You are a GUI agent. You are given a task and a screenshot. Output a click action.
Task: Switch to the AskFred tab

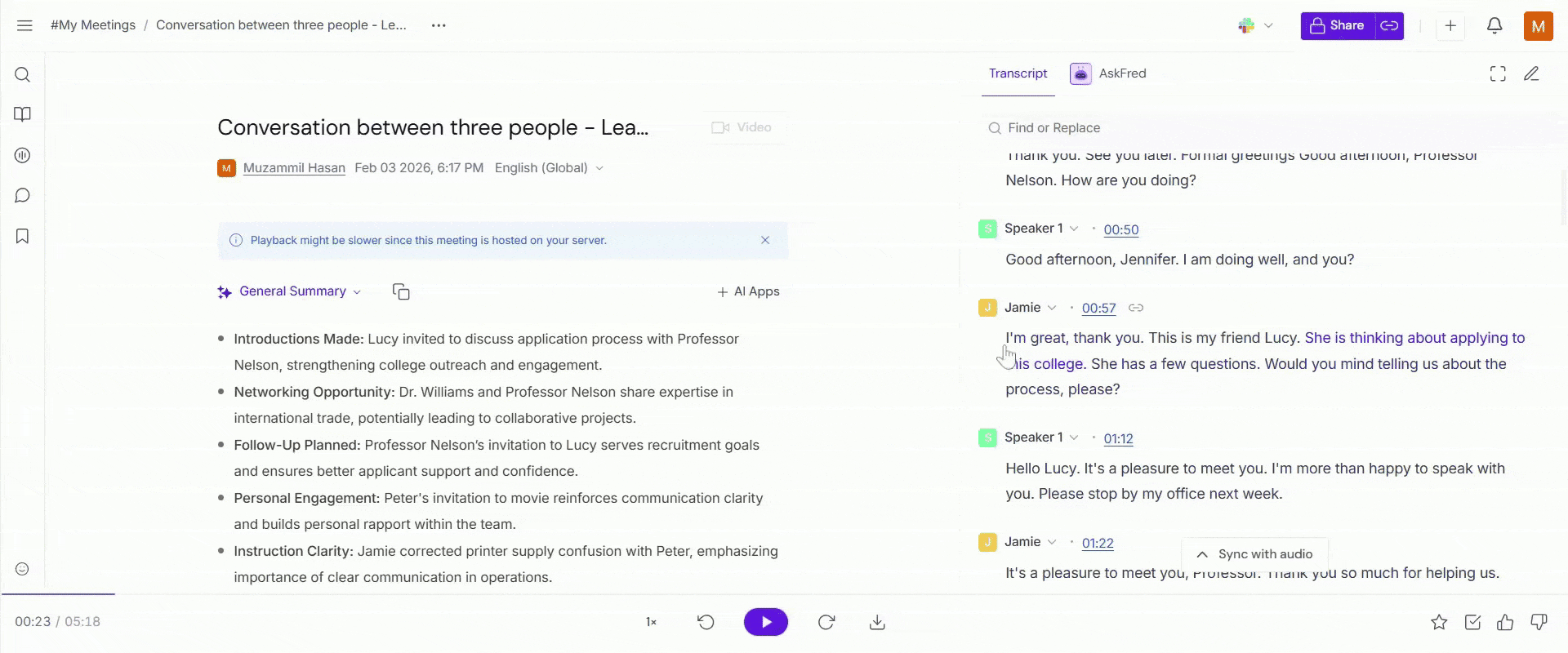coord(1109,73)
